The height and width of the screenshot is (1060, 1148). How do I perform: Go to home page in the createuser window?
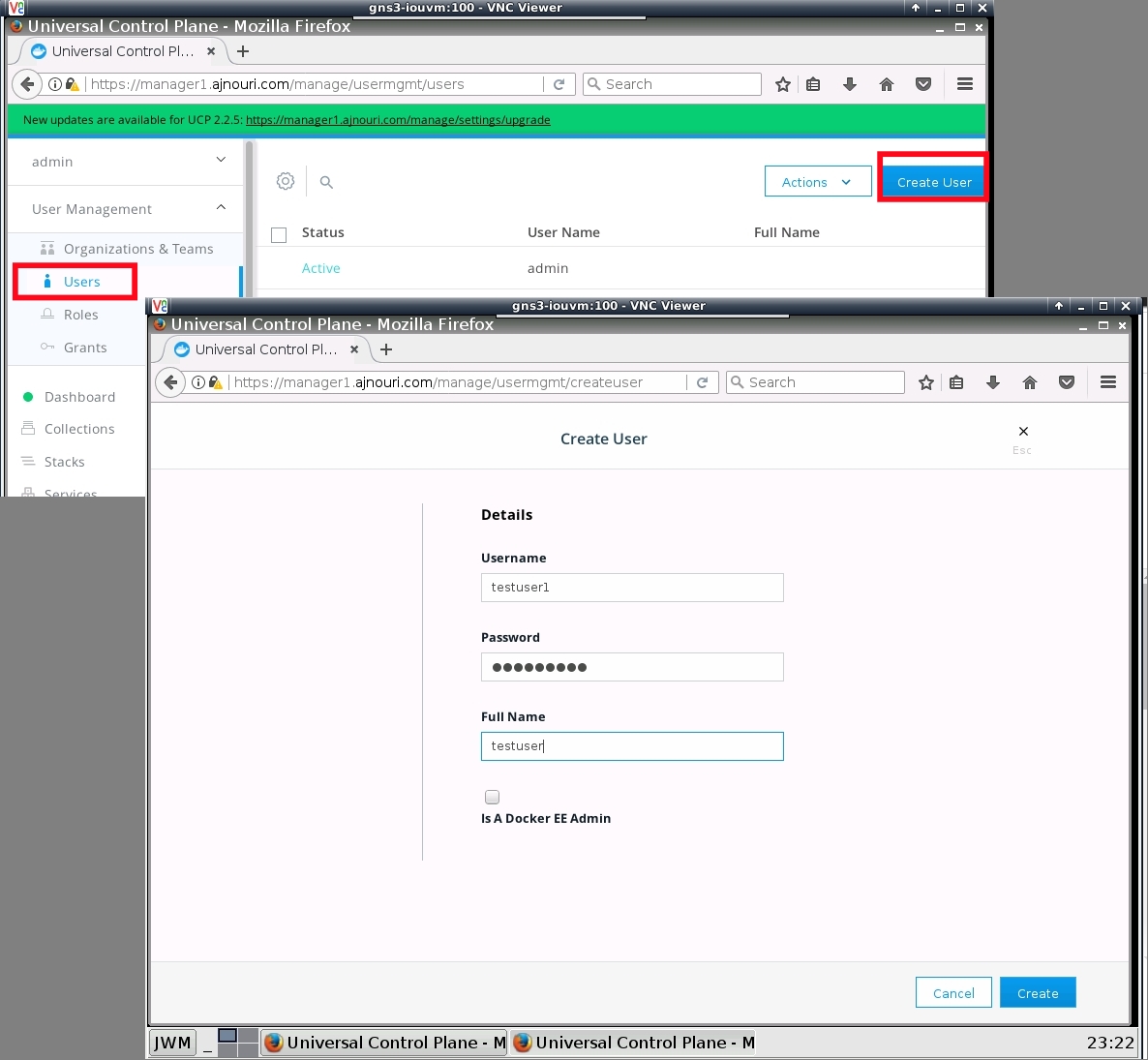pyautogui.click(x=1030, y=382)
